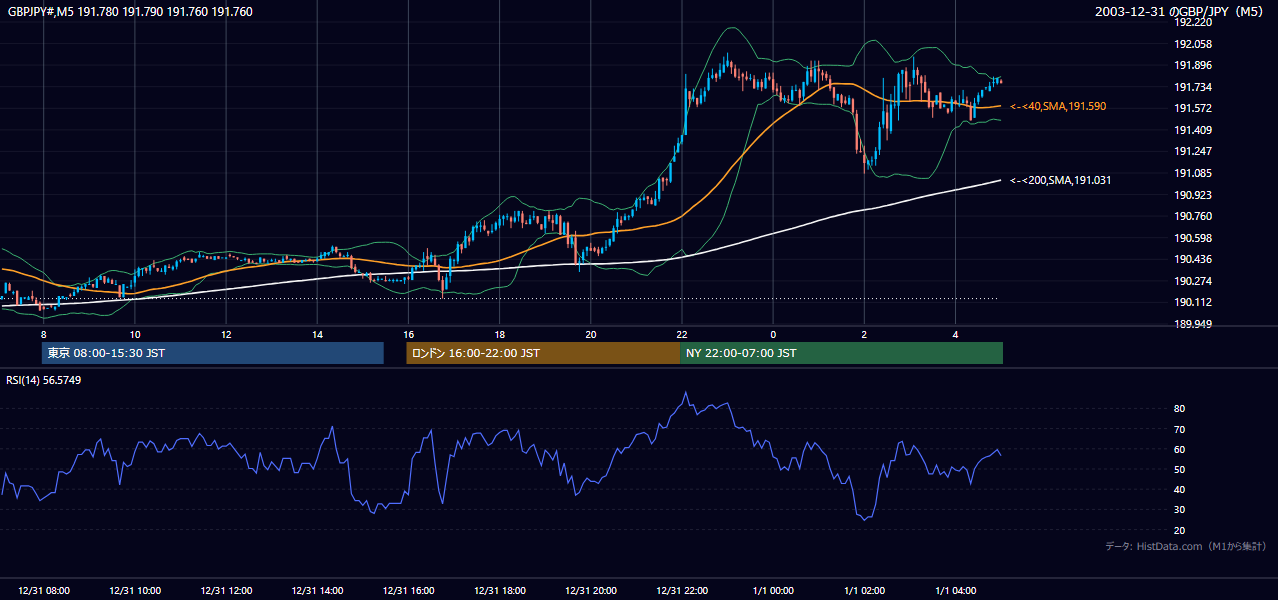
Task: Click price axis value 192.058
Action: point(1193,44)
